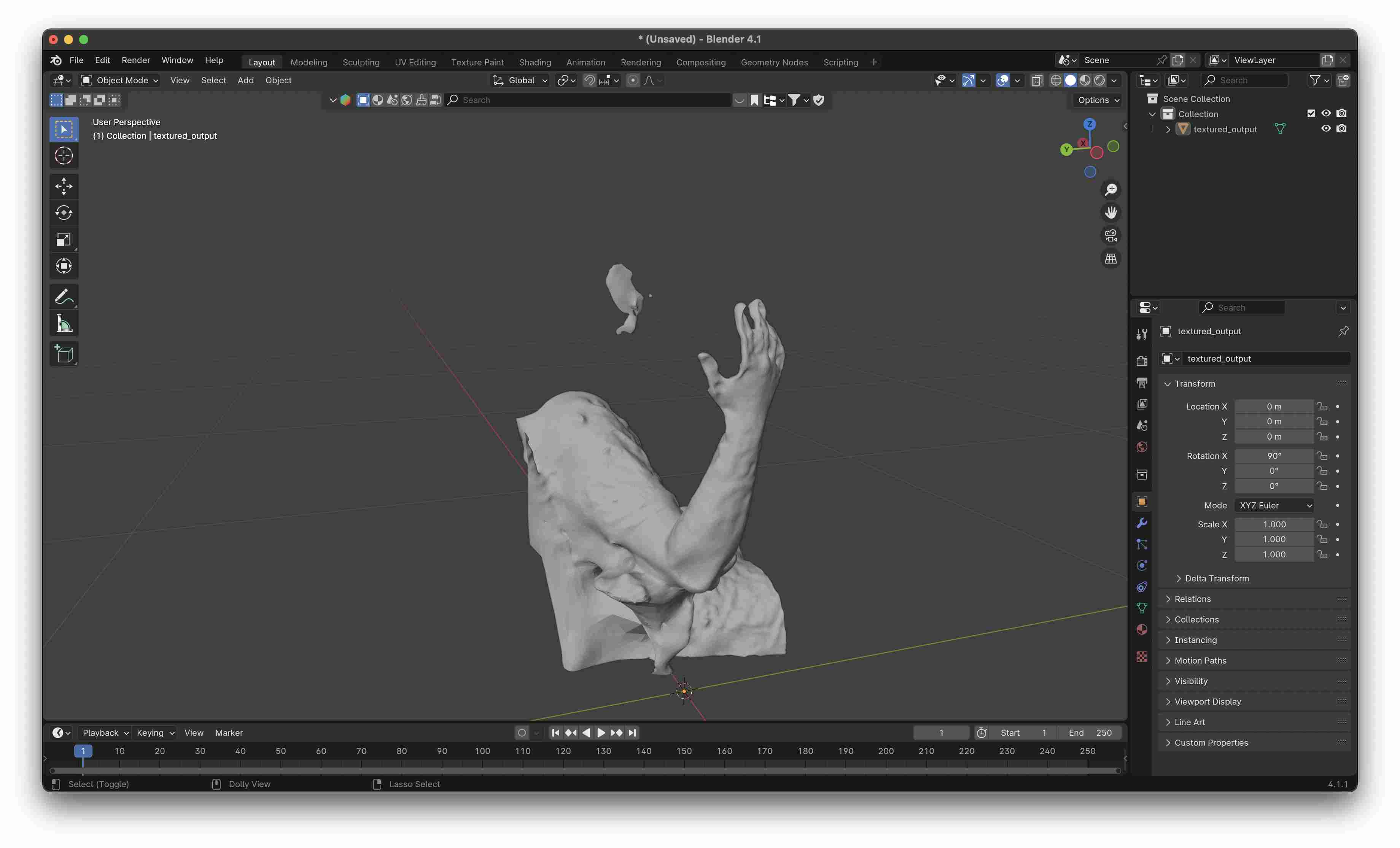
Task: Open Global transform orientation dropdown
Action: tap(520, 81)
